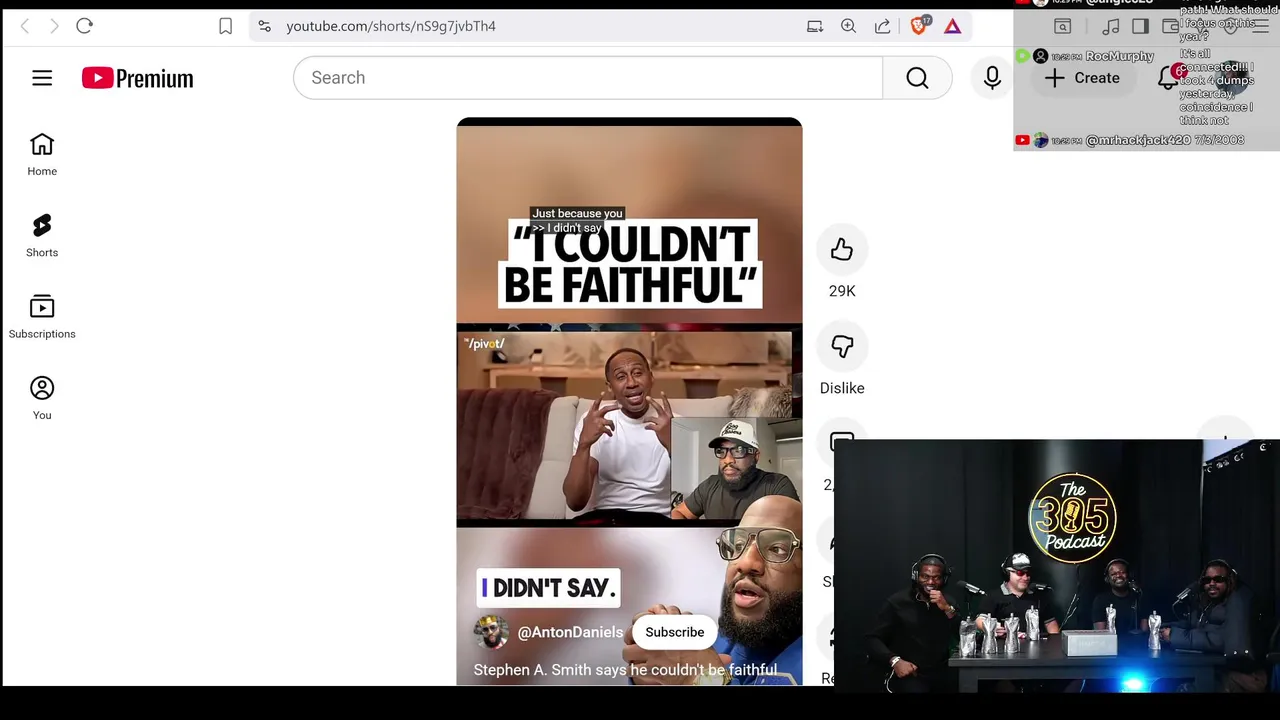Open YouTube notifications bell
The image size is (1280, 720).
coord(1168,78)
